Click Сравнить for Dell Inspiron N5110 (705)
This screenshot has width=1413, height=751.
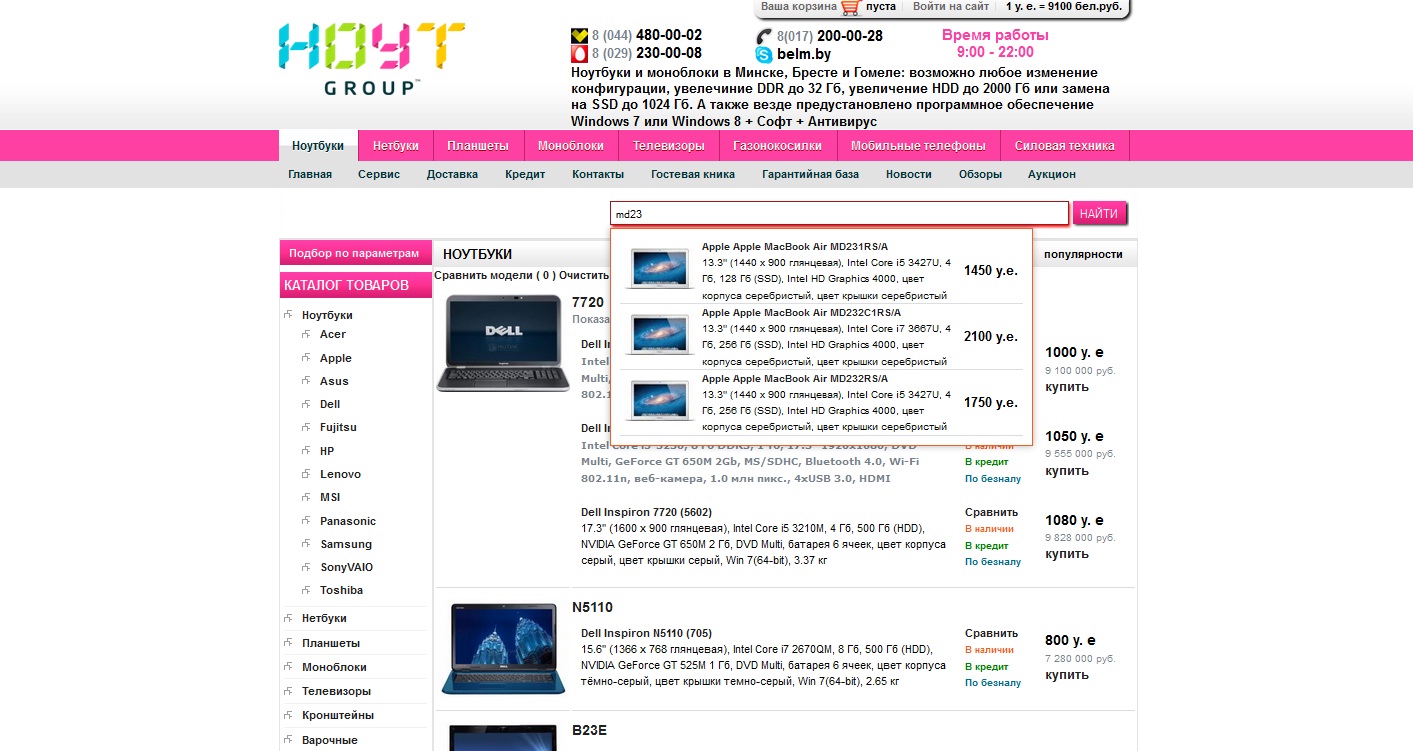point(991,633)
